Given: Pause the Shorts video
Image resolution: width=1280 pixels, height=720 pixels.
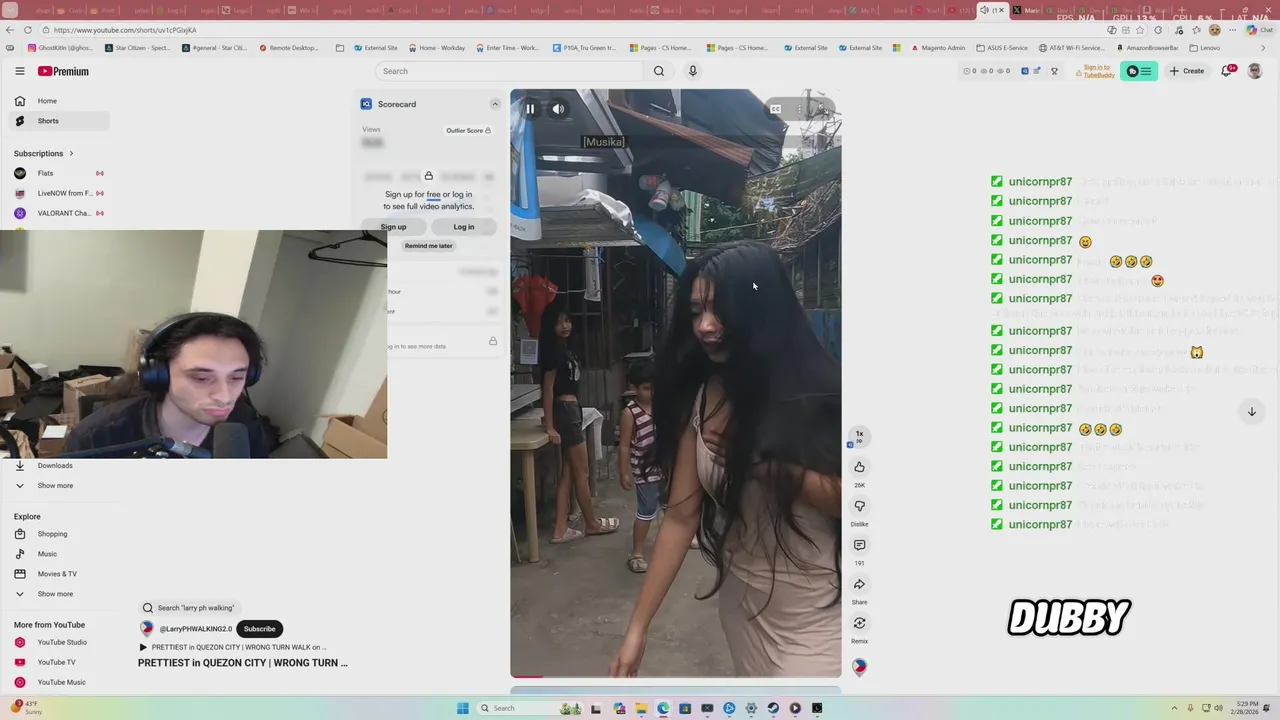Looking at the screenshot, I should (530, 109).
